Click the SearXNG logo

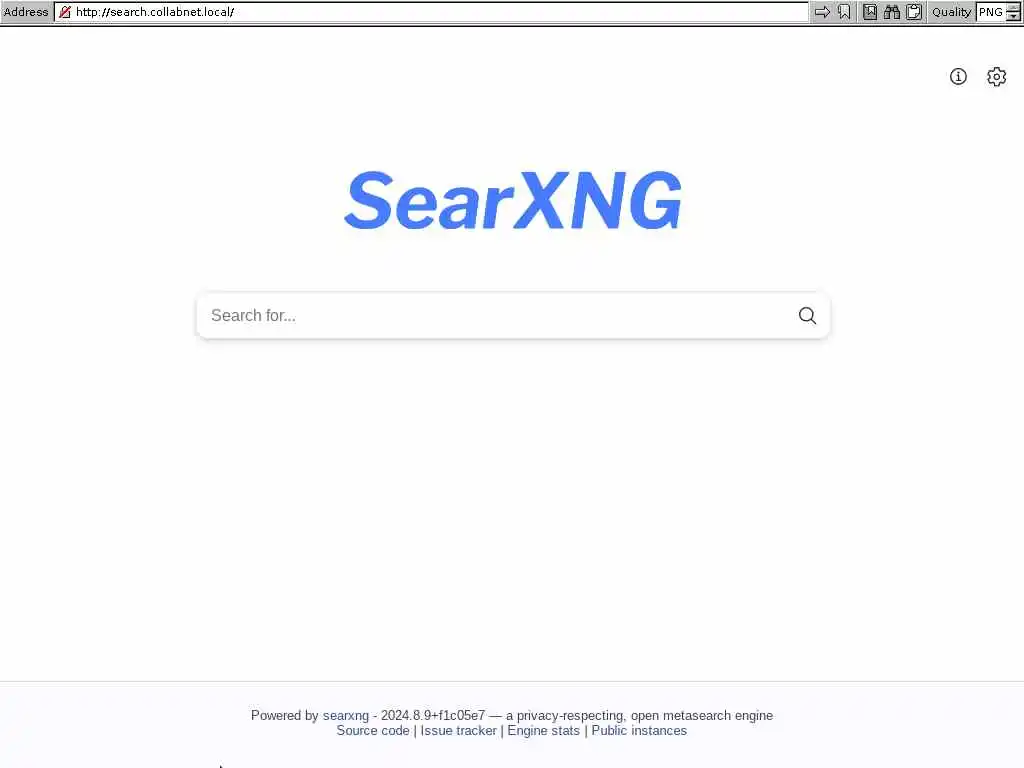click(513, 200)
